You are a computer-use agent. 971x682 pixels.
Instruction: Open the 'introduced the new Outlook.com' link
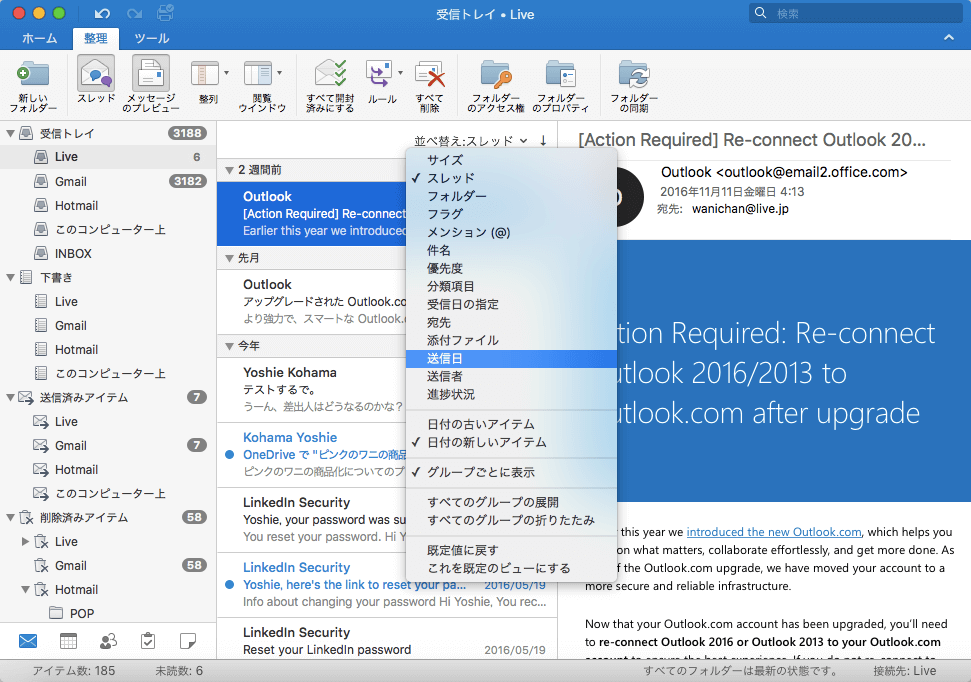[773, 532]
